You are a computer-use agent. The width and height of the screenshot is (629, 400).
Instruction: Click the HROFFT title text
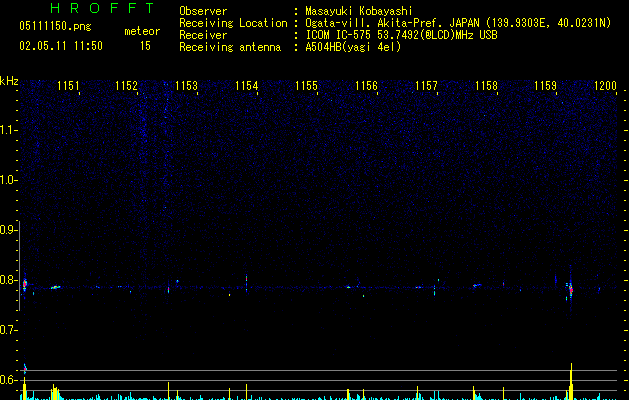pyautogui.click(x=103, y=8)
